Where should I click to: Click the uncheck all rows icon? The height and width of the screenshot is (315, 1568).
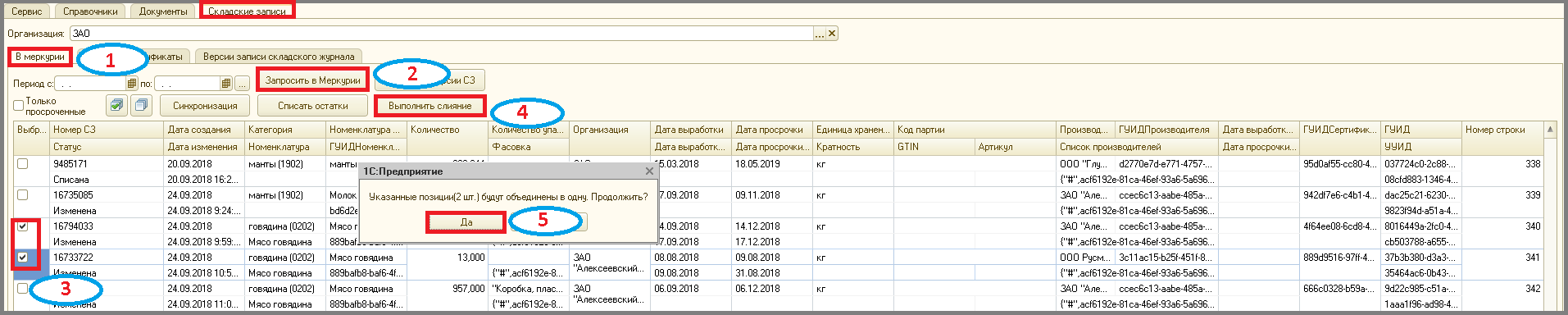[x=141, y=105]
